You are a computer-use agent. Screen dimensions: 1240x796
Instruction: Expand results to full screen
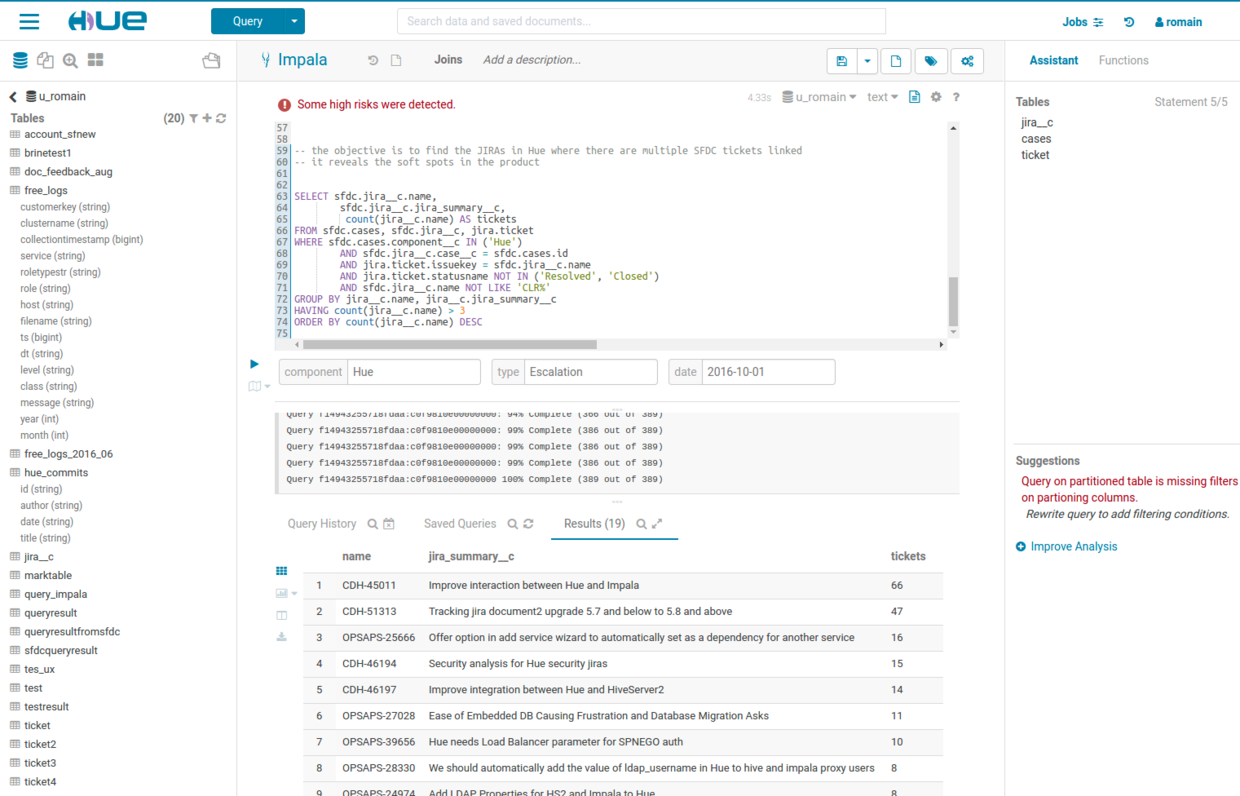click(657, 524)
